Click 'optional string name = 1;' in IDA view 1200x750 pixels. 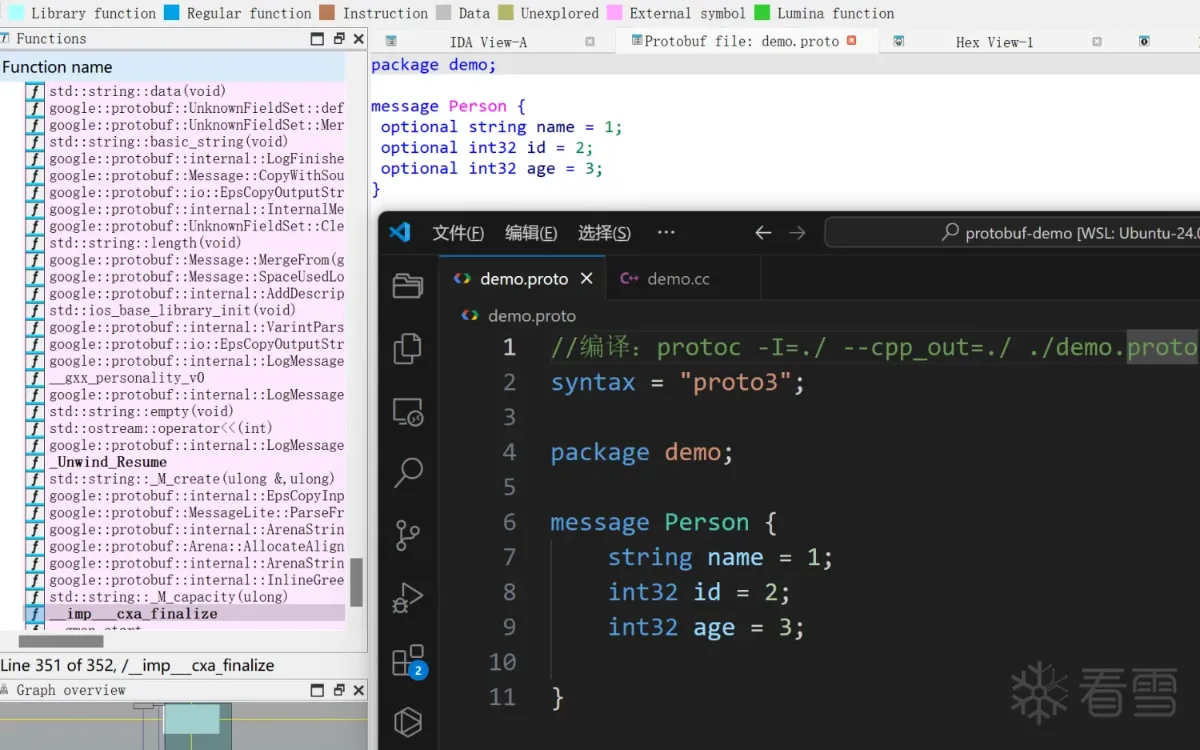[501, 127]
